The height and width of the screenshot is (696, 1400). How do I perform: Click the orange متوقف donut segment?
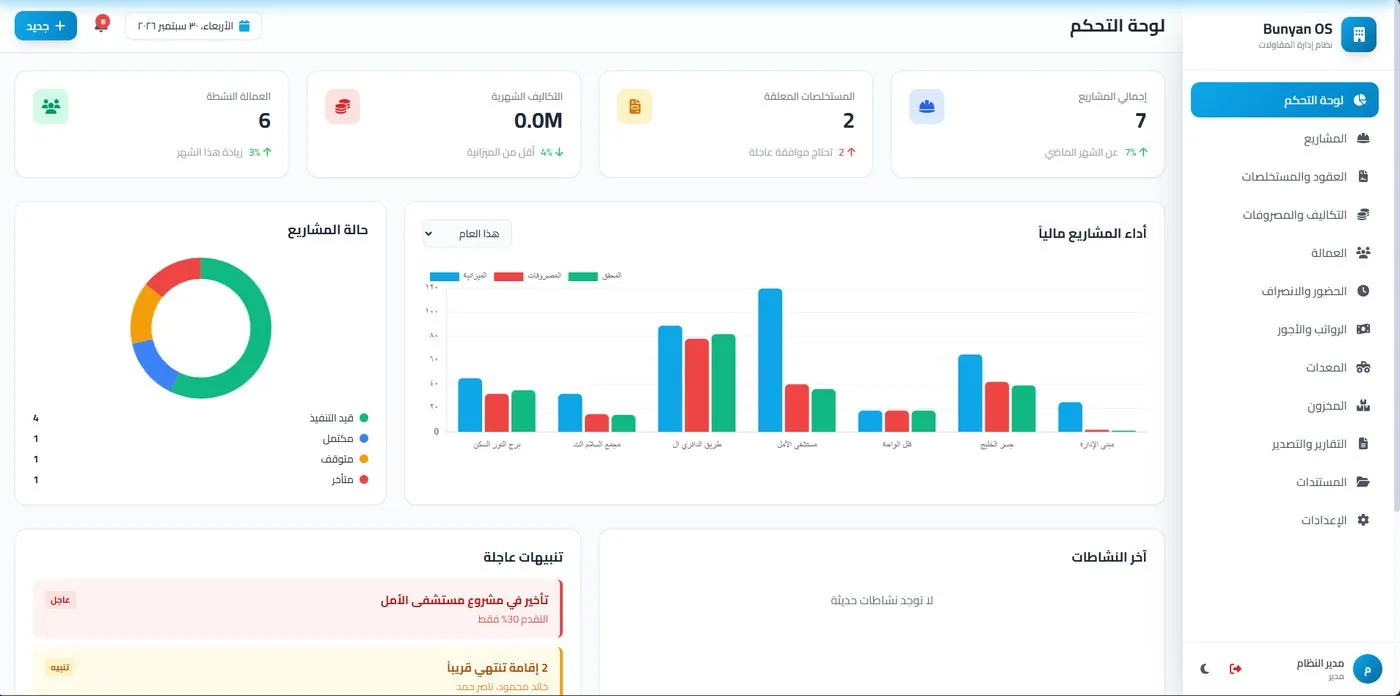point(144,315)
